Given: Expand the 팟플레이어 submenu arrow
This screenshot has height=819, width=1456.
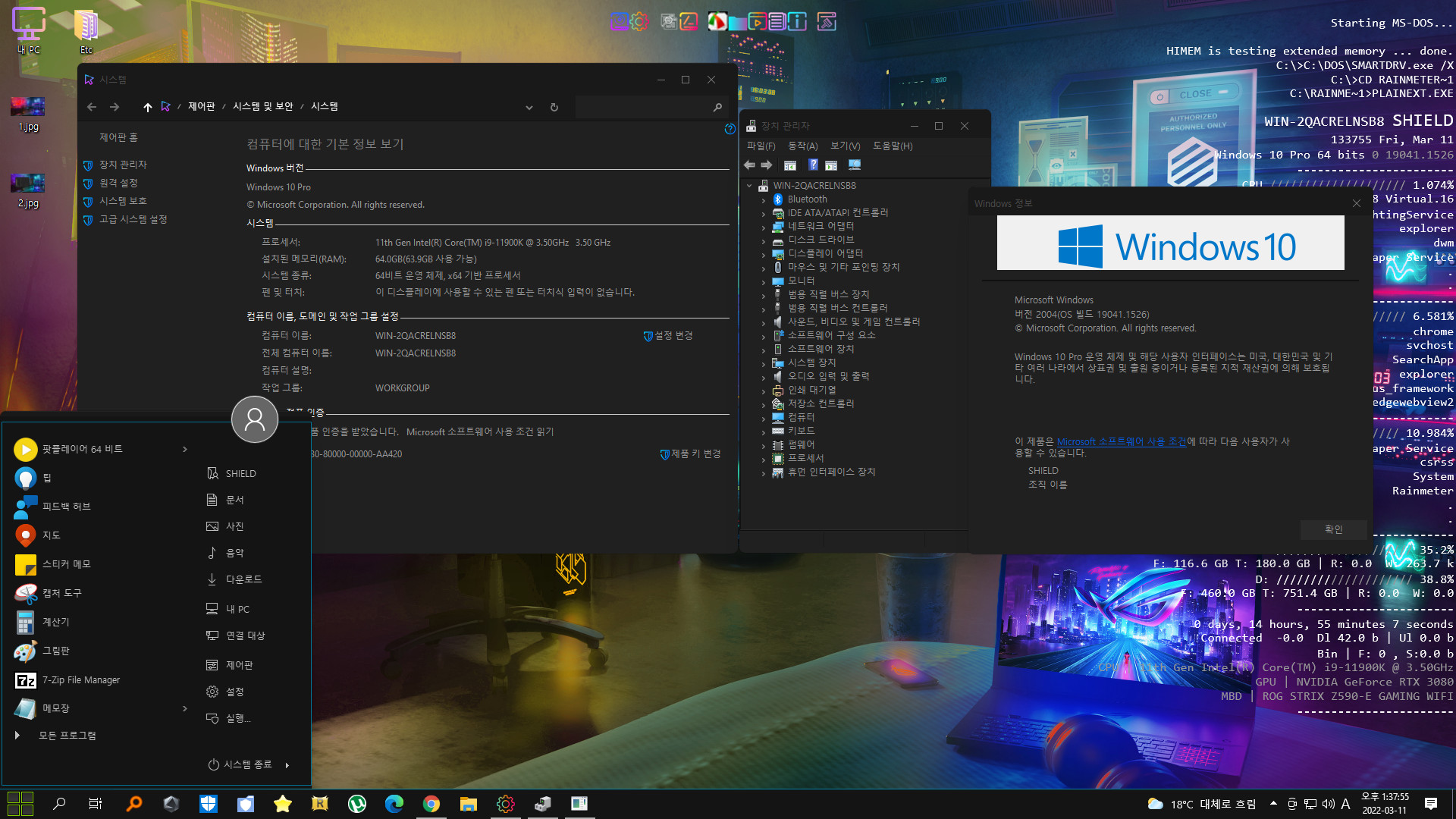Looking at the screenshot, I should (x=184, y=450).
